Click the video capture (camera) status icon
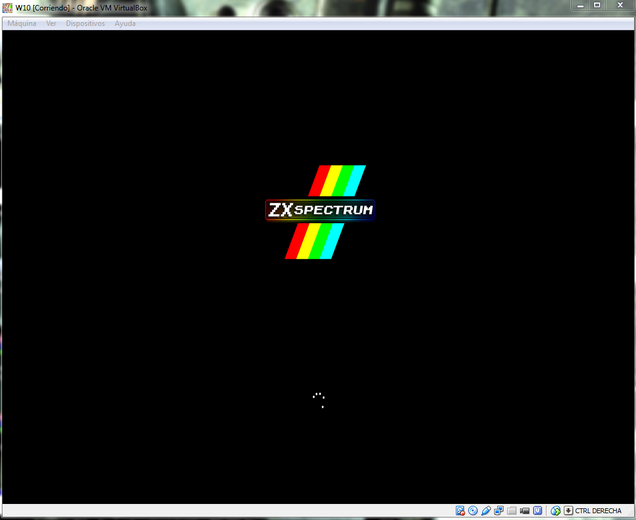636x520 pixels. pos(525,511)
